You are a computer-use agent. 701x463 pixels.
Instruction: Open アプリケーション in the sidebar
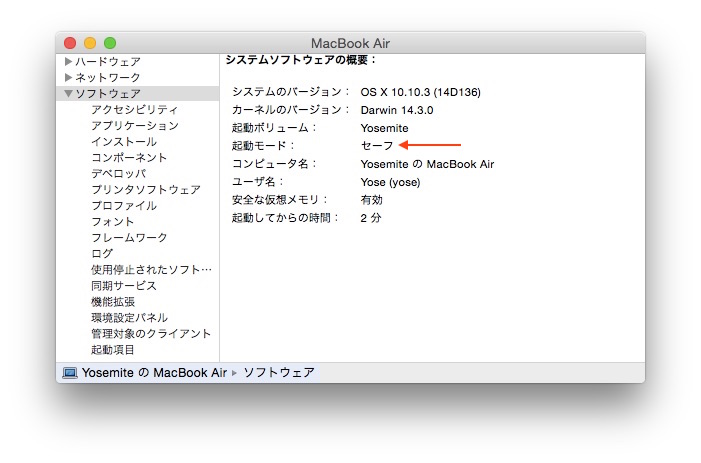tap(135, 126)
